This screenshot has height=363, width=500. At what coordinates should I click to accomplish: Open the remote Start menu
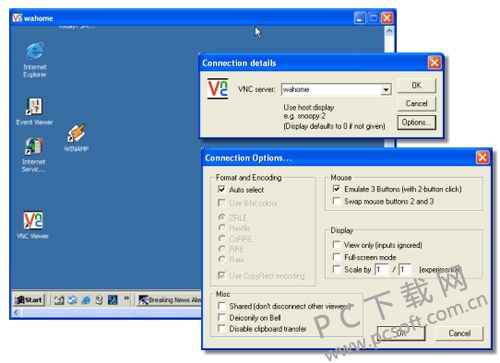click(29, 300)
